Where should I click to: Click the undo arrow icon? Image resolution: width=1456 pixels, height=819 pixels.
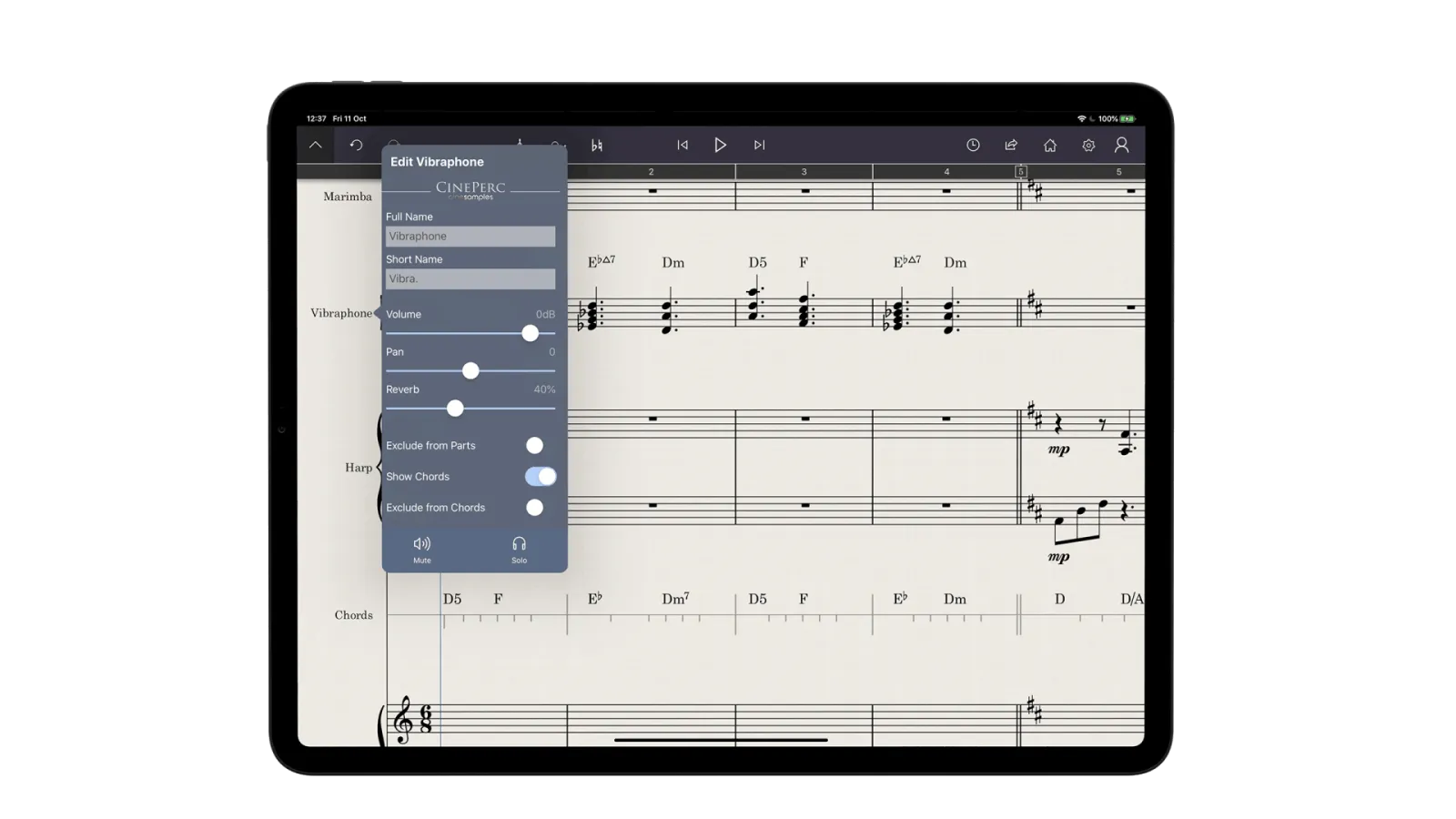[356, 145]
